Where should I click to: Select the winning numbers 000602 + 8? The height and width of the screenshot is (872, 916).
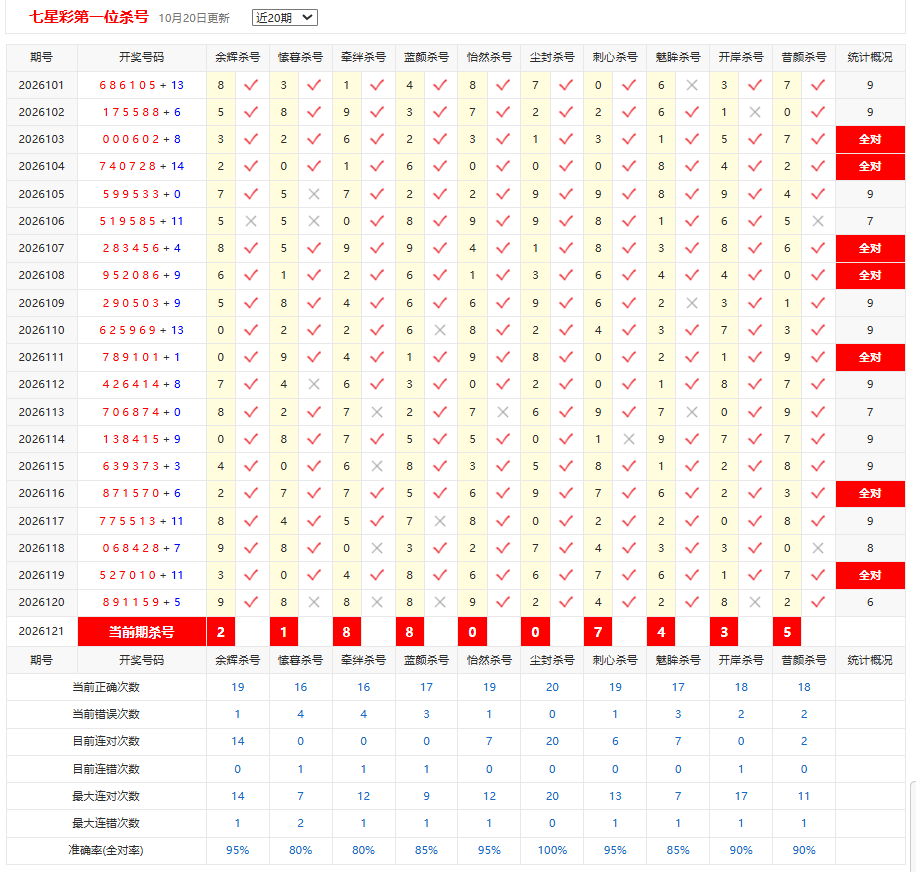click(141, 140)
